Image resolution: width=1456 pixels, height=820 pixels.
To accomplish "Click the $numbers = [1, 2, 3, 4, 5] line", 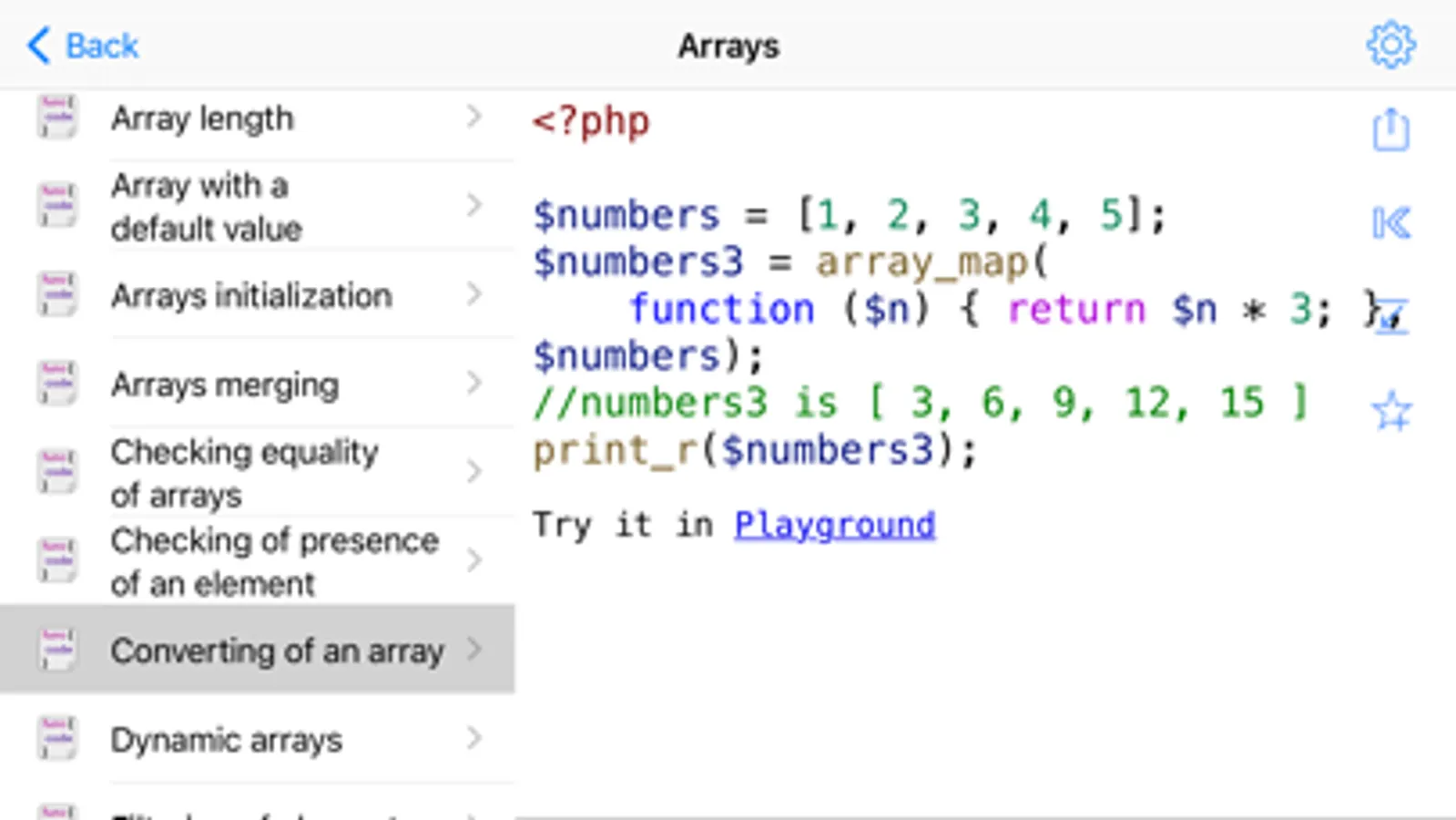I will pos(849,216).
